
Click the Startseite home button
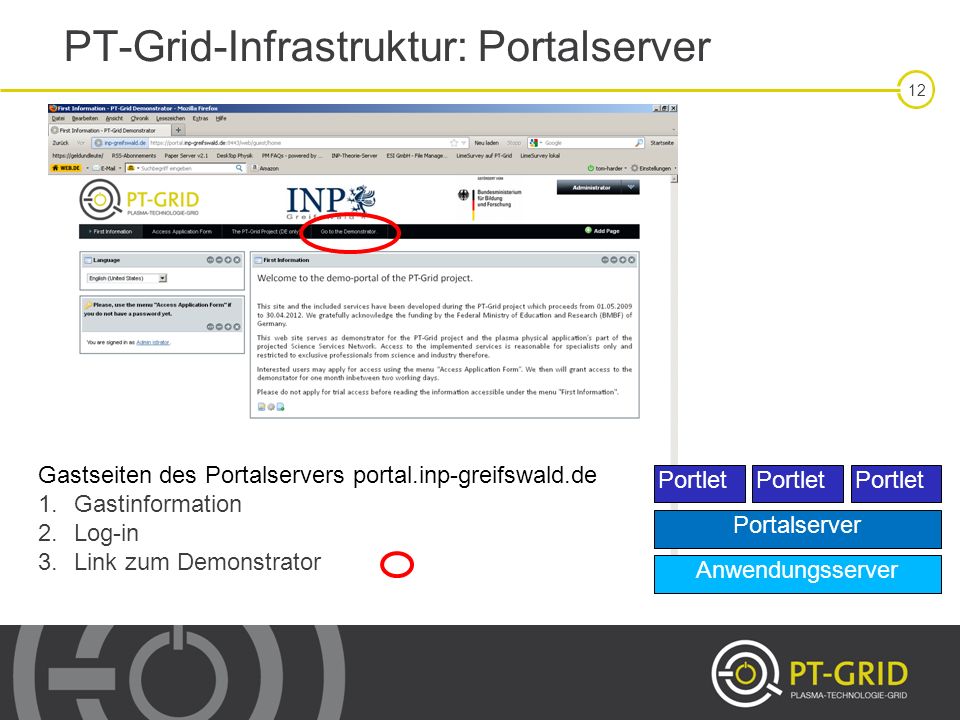tap(662, 143)
